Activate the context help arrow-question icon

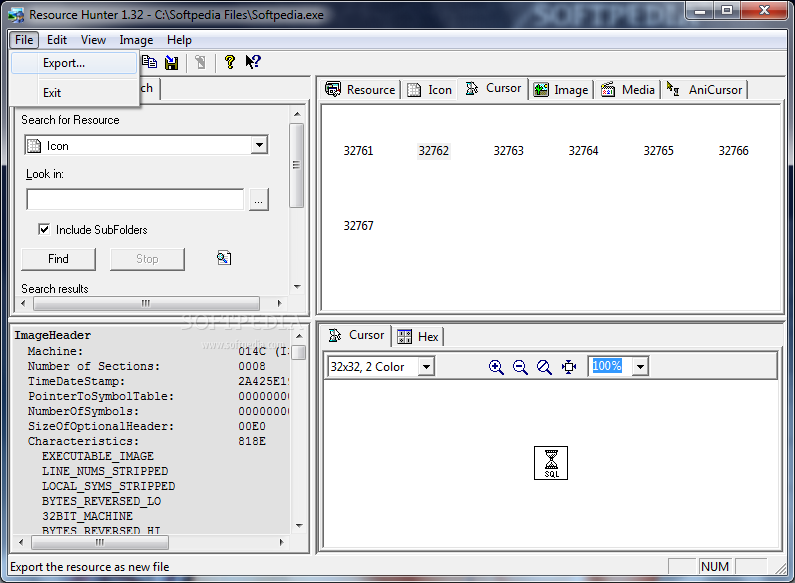pyautogui.click(x=252, y=62)
